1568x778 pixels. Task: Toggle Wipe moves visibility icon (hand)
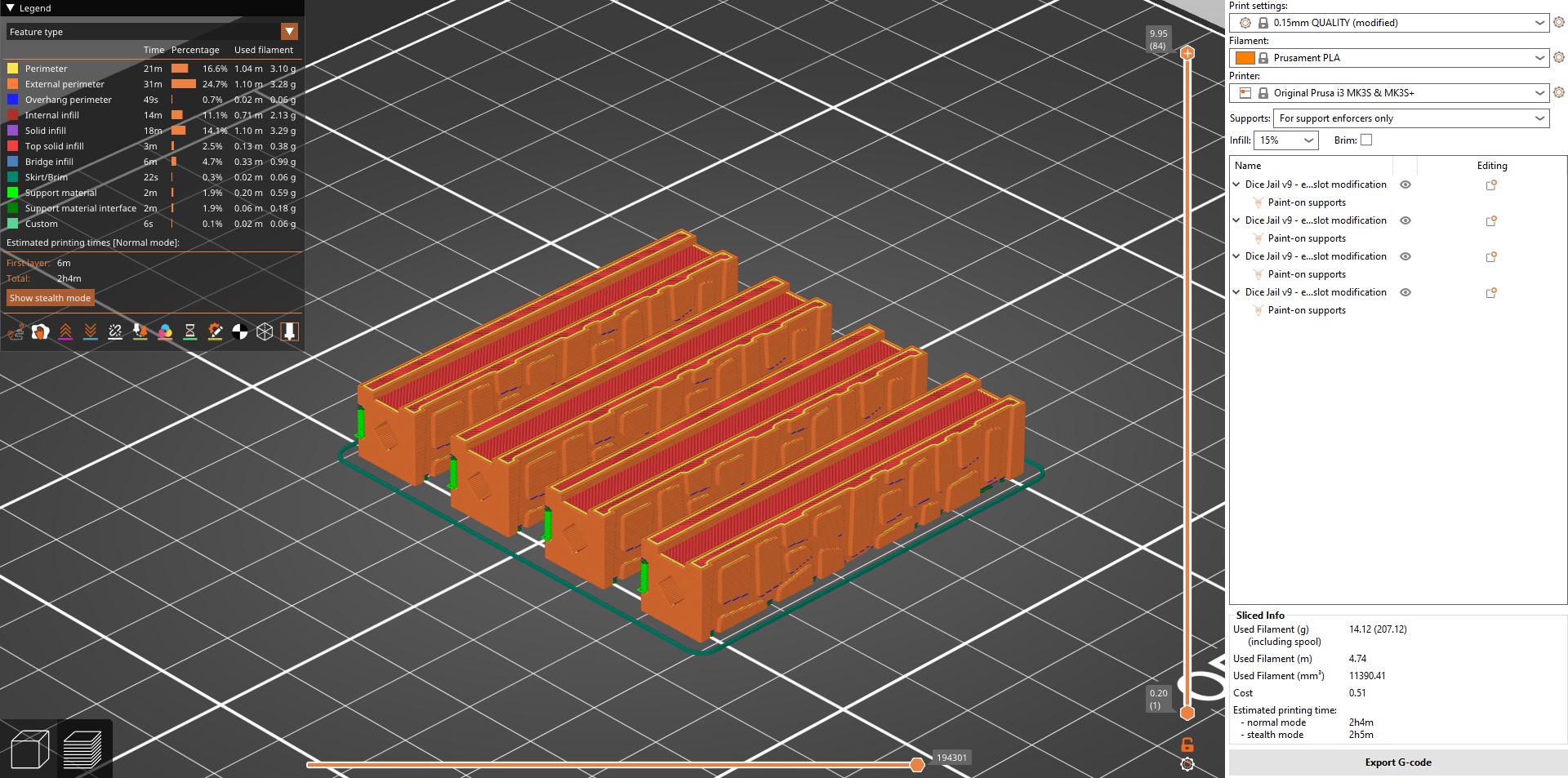(x=40, y=331)
